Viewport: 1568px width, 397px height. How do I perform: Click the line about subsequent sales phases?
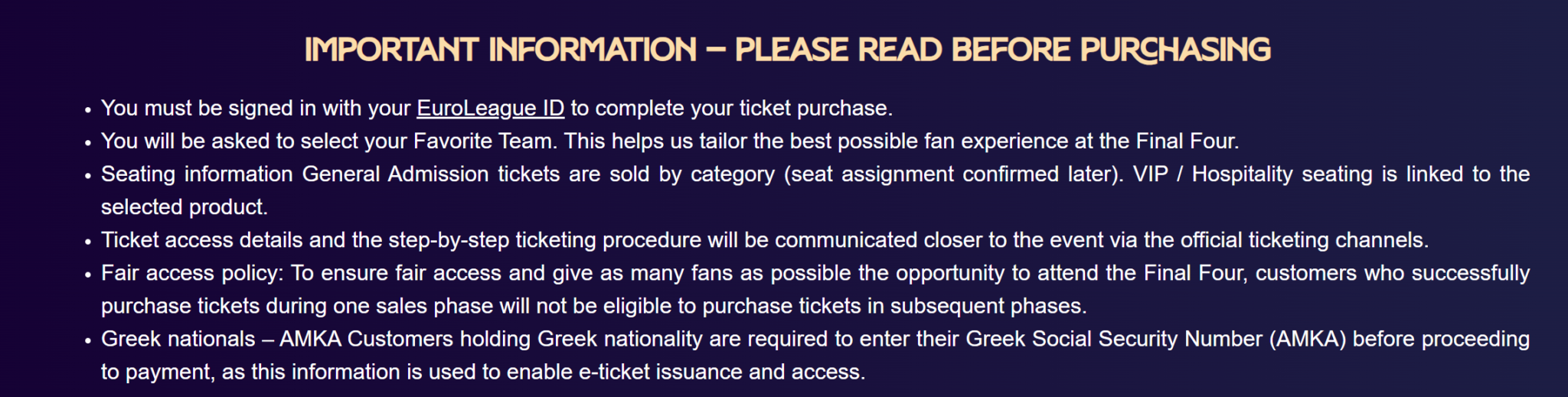pos(593,305)
